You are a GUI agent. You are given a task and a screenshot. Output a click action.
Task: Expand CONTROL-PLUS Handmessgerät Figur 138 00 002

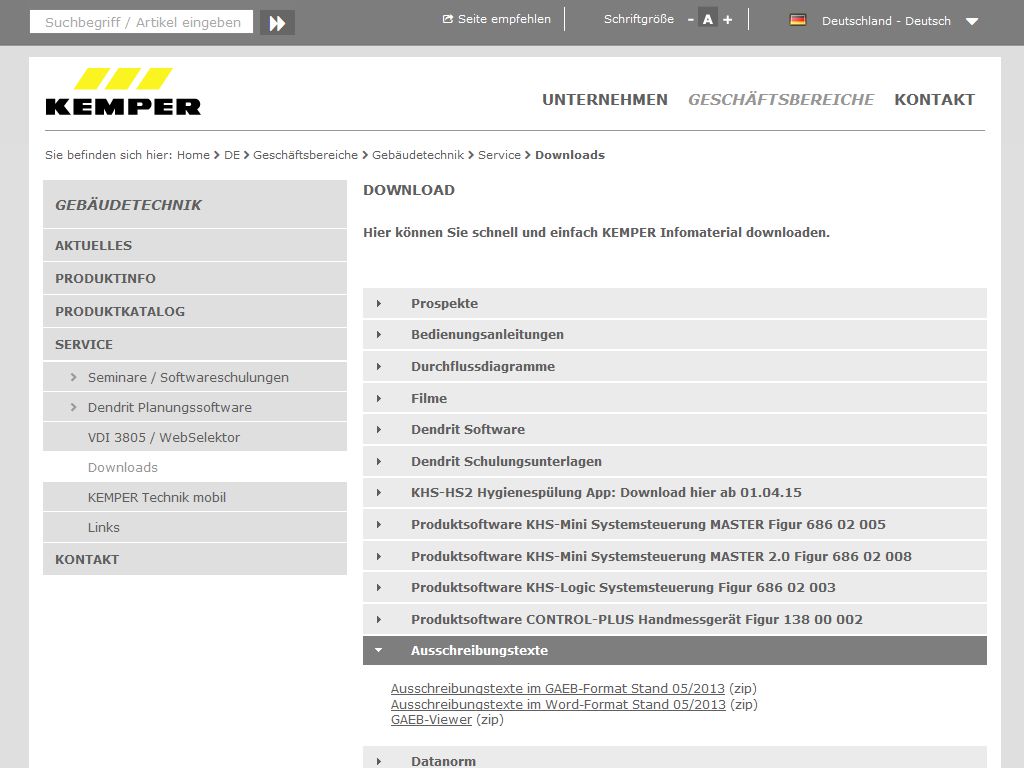coord(675,620)
